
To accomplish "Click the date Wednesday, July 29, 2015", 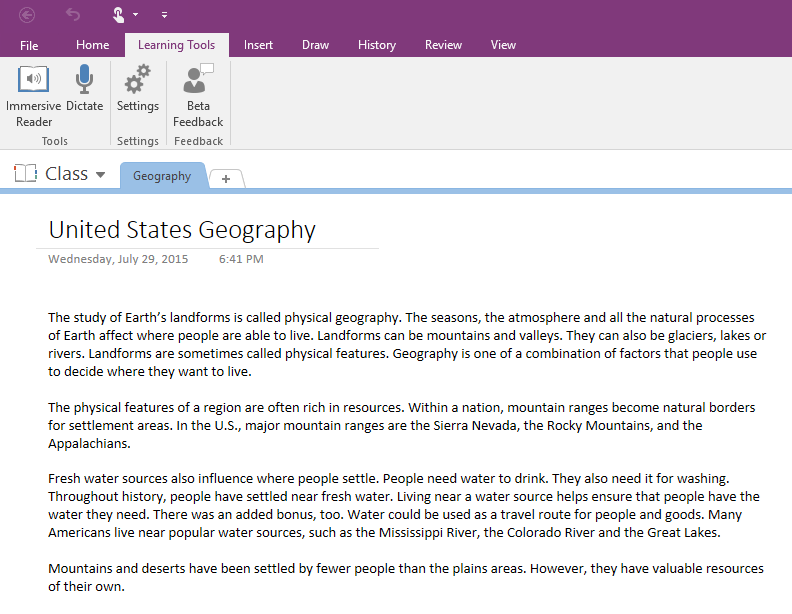I will point(118,259).
